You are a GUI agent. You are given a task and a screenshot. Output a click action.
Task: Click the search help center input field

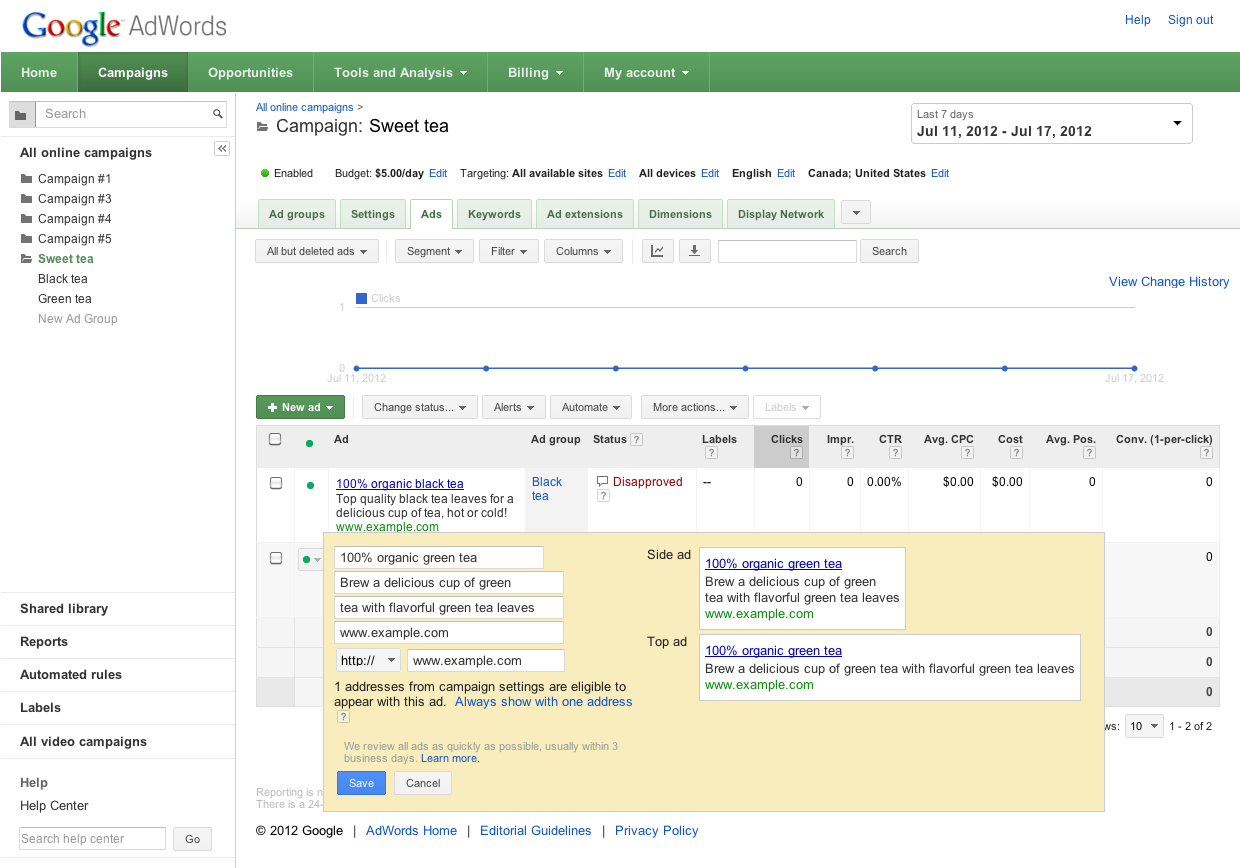click(93, 839)
